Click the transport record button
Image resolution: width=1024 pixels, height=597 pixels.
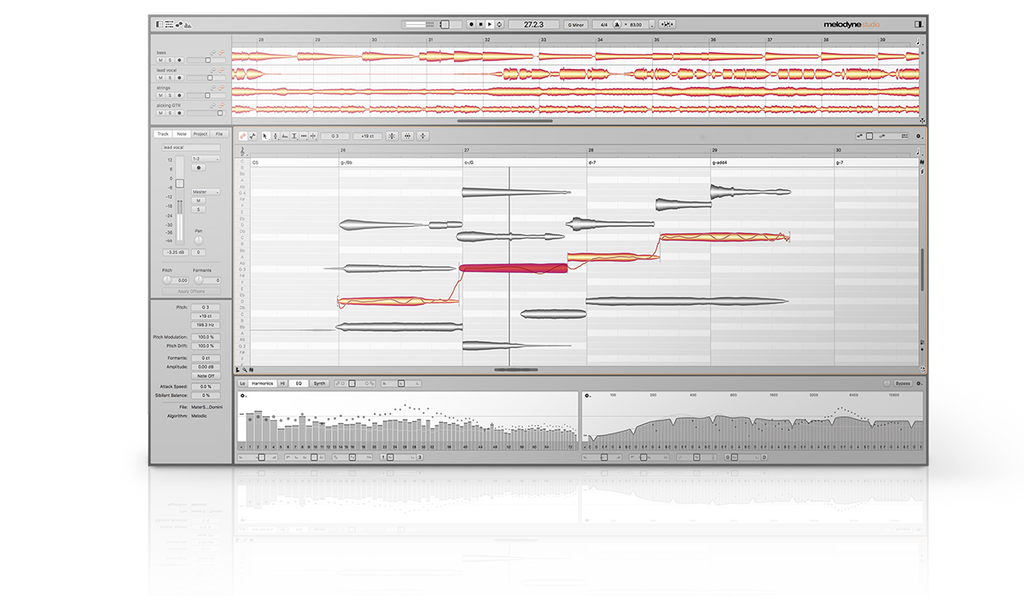[472, 24]
